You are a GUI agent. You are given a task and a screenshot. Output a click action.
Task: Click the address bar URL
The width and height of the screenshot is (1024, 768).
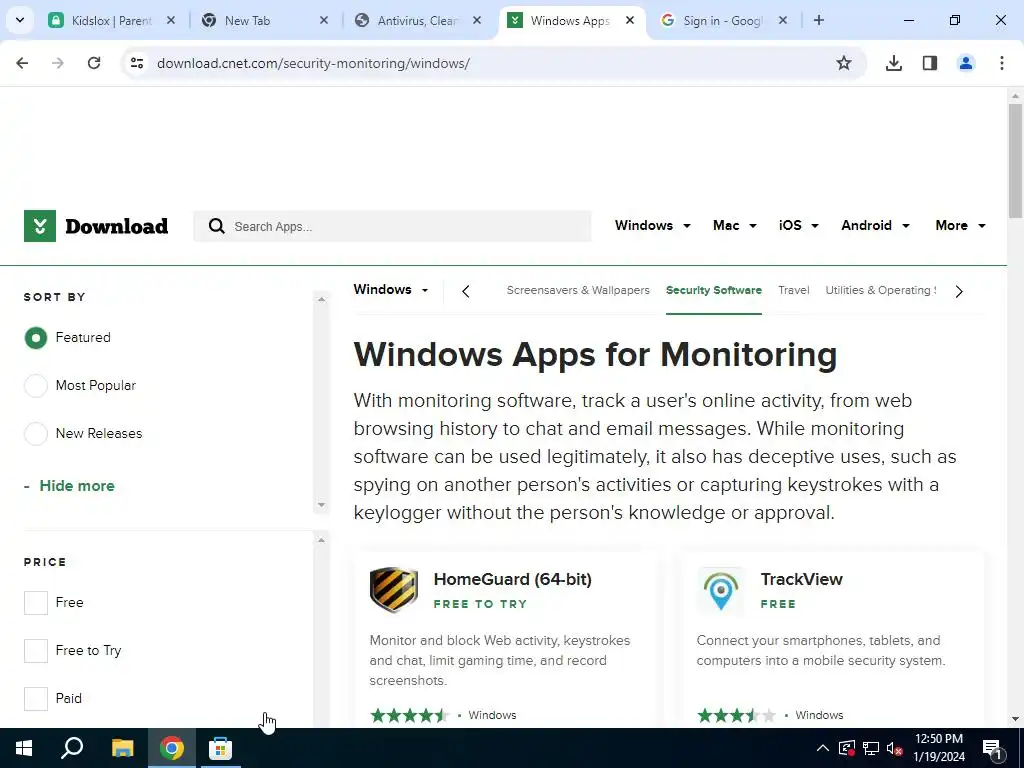(313, 63)
